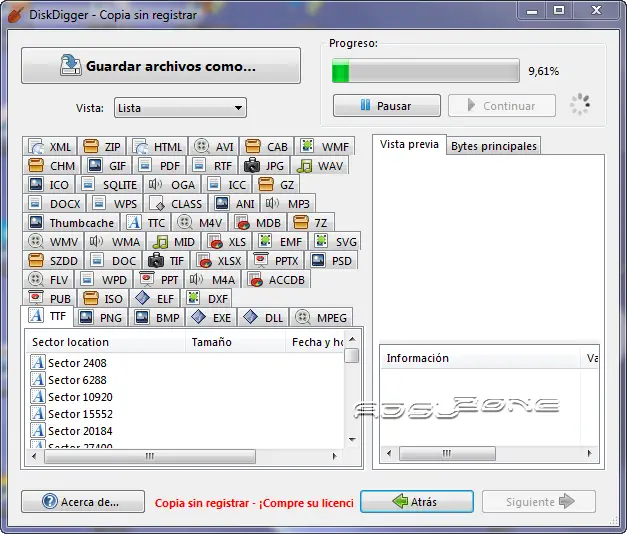Click the PDF document icon

click(x=145, y=165)
